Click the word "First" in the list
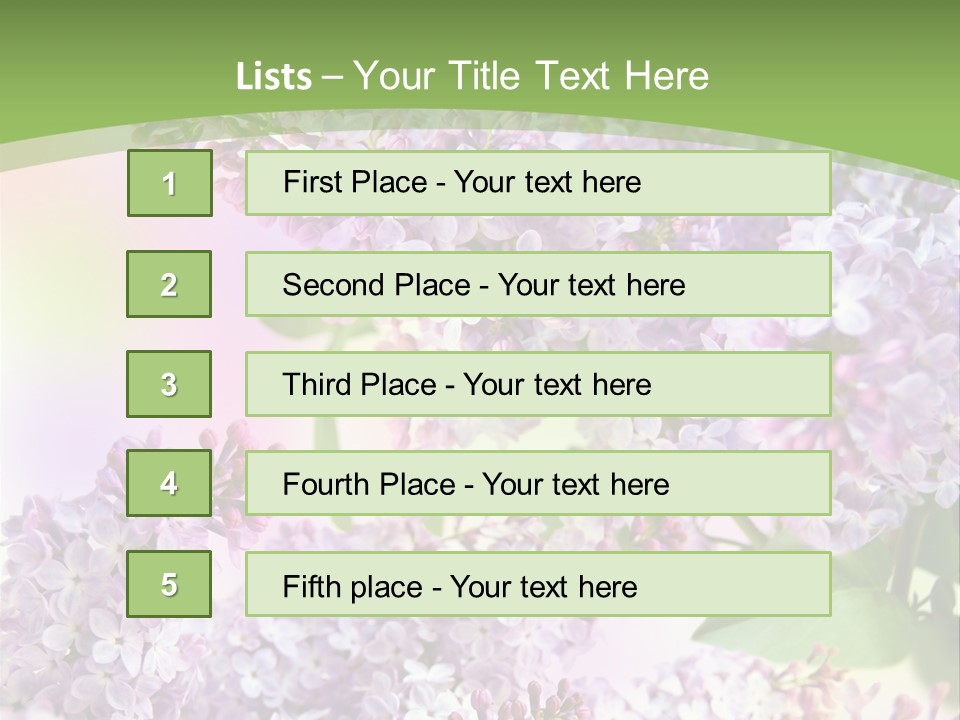The image size is (960, 720). pos(310,182)
